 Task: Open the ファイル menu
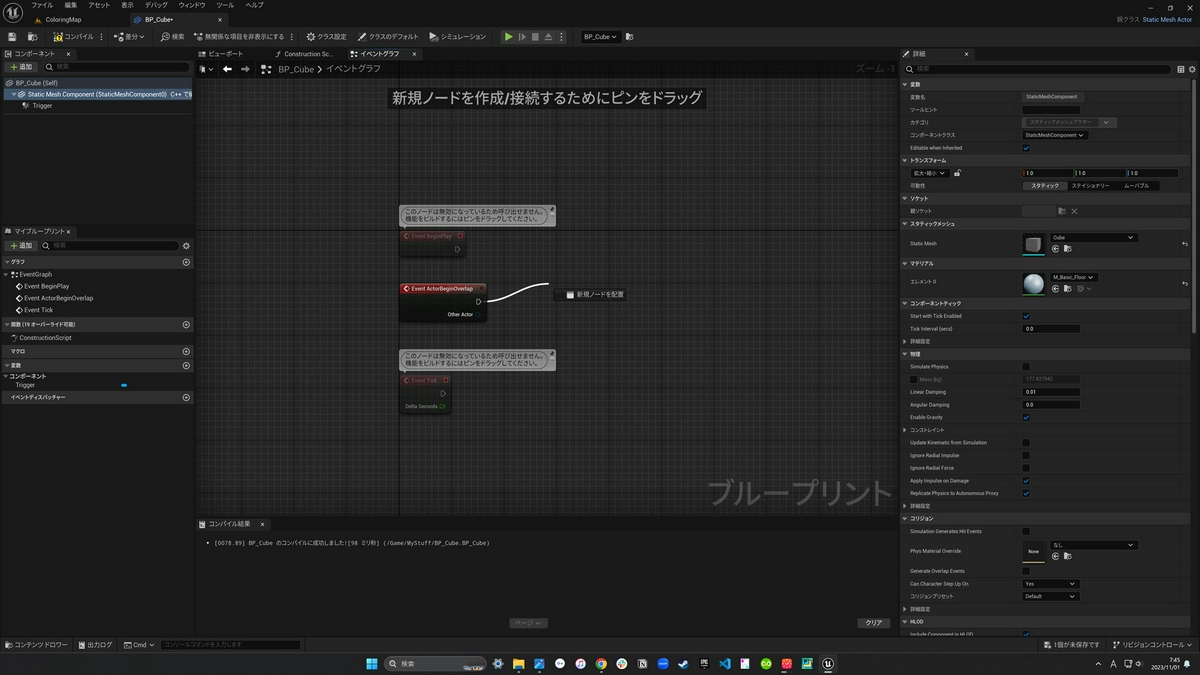pos(42,5)
